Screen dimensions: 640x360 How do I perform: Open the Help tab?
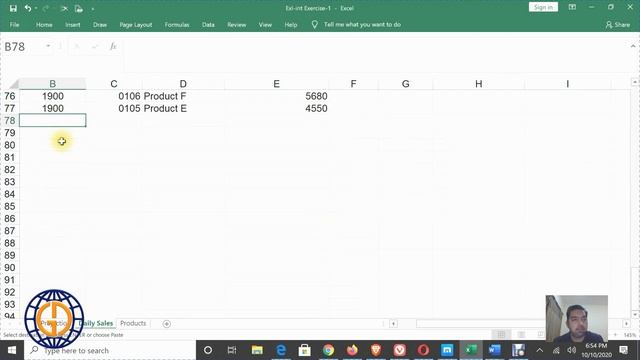click(291, 24)
